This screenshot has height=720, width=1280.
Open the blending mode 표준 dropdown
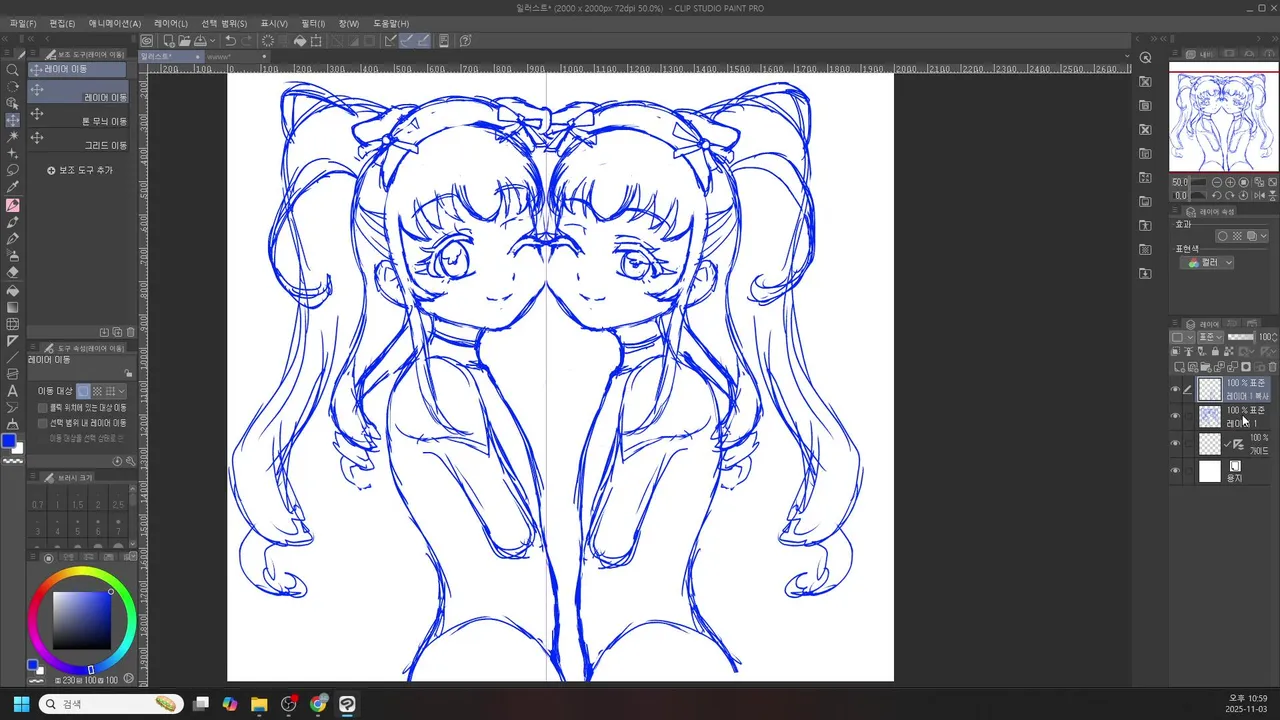[1211, 337]
